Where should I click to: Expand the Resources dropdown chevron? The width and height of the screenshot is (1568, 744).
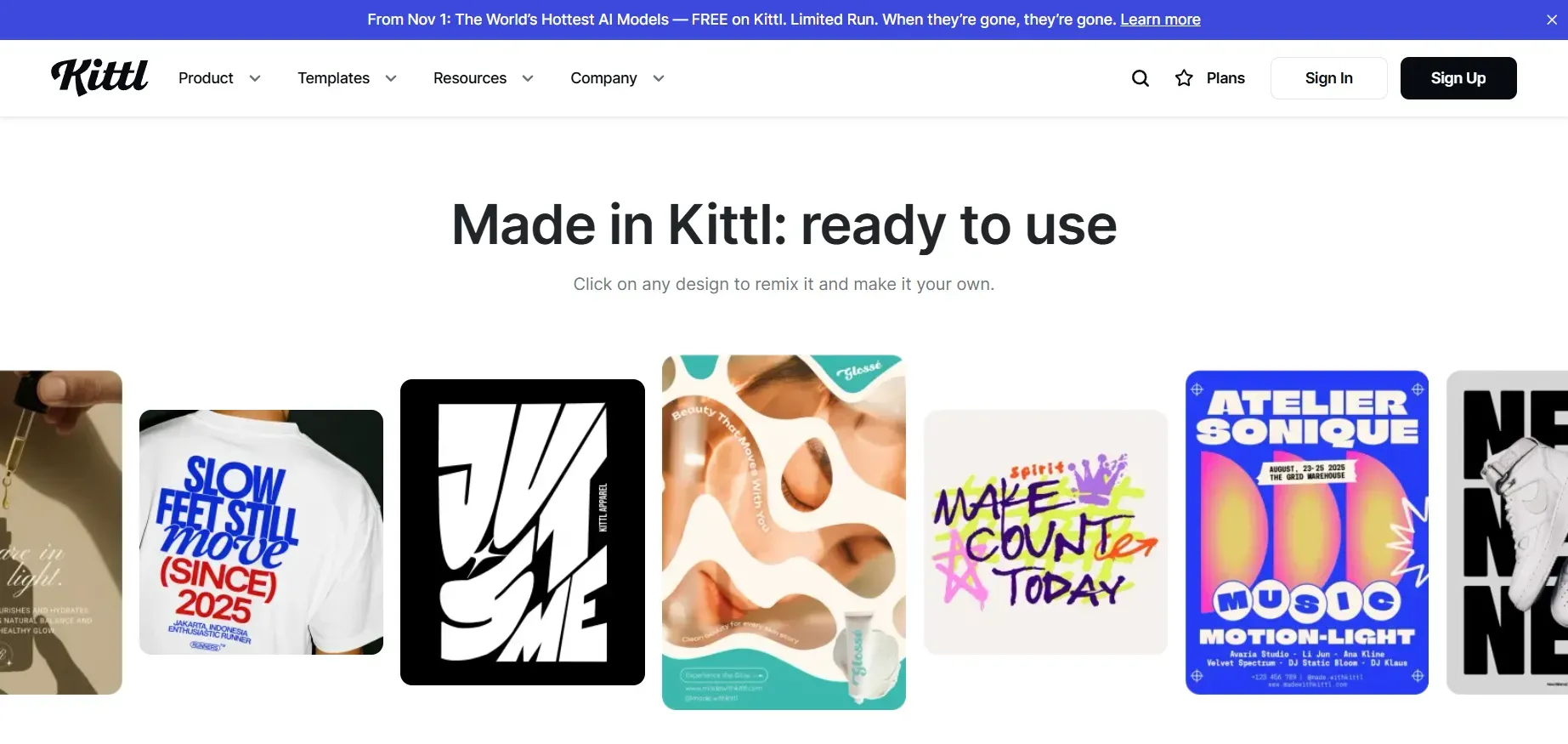(x=528, y=78)
